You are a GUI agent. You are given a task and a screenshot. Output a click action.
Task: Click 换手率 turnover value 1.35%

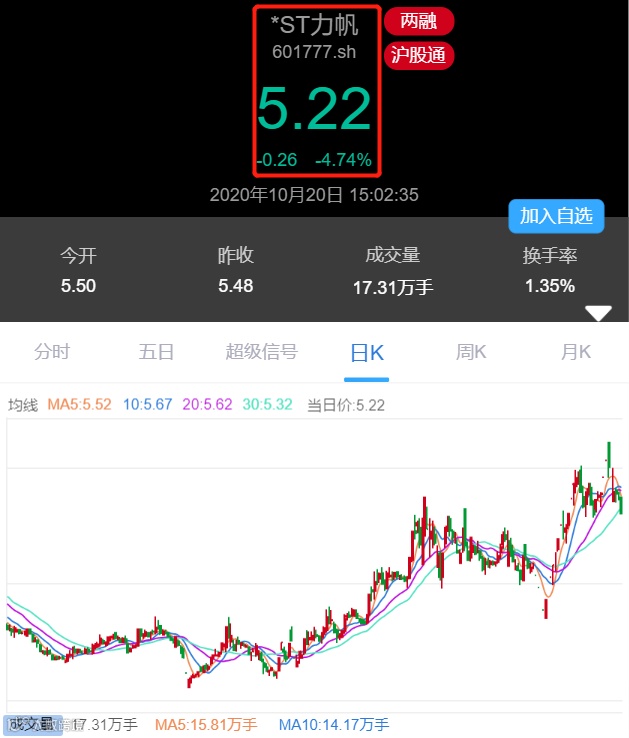pyautogui.click(x=550, y=286)
